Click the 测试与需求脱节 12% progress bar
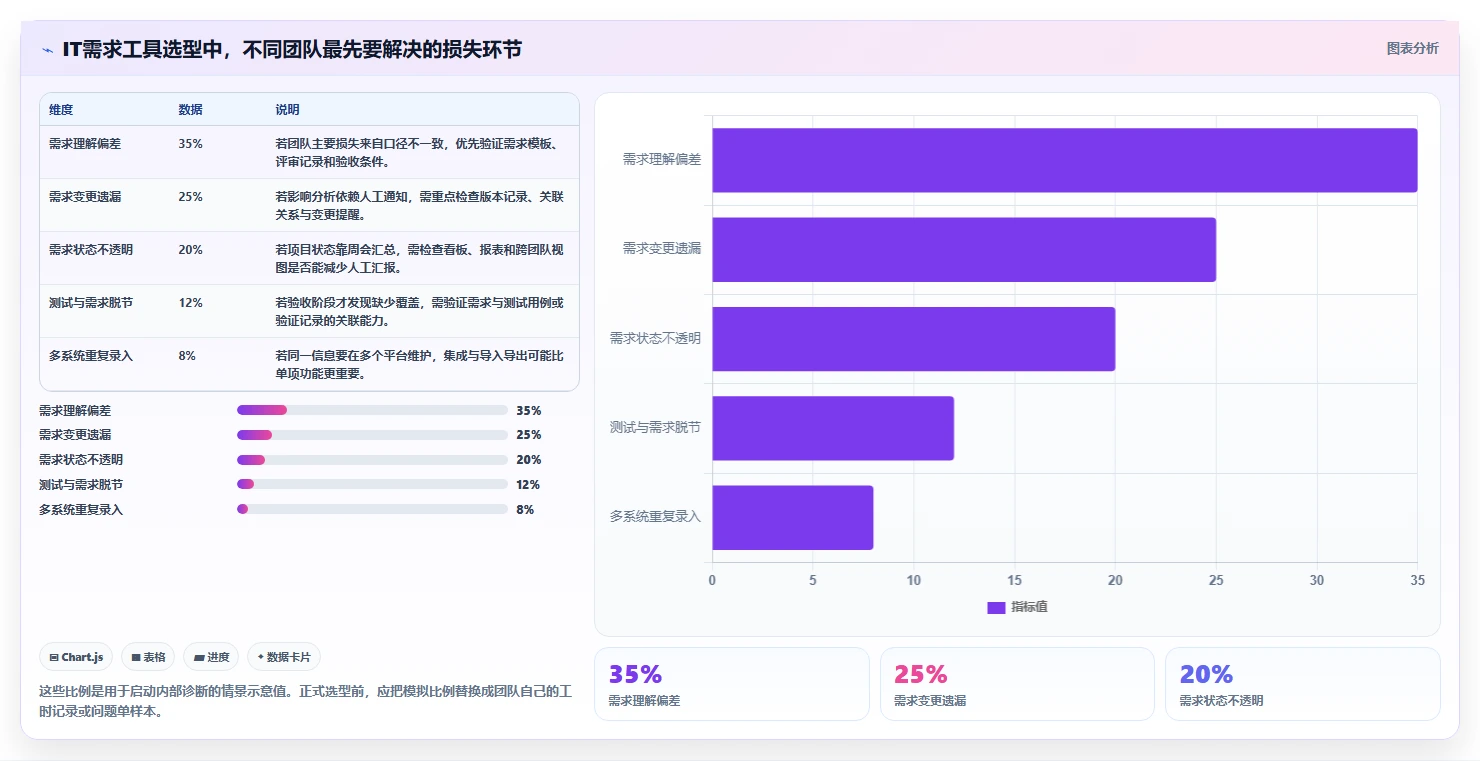The height and width of the screenshot is (761, 1480). 372,484
